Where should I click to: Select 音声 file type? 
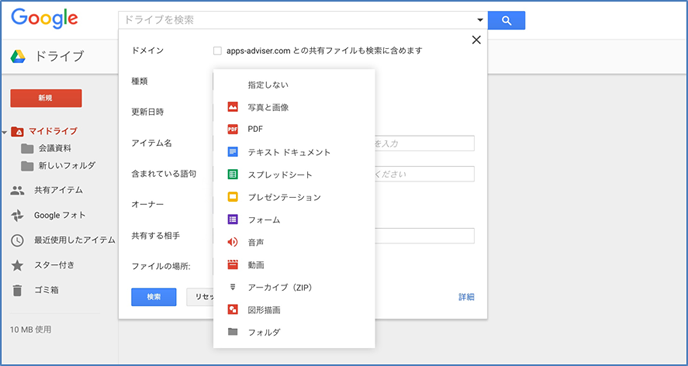[294, 242]
